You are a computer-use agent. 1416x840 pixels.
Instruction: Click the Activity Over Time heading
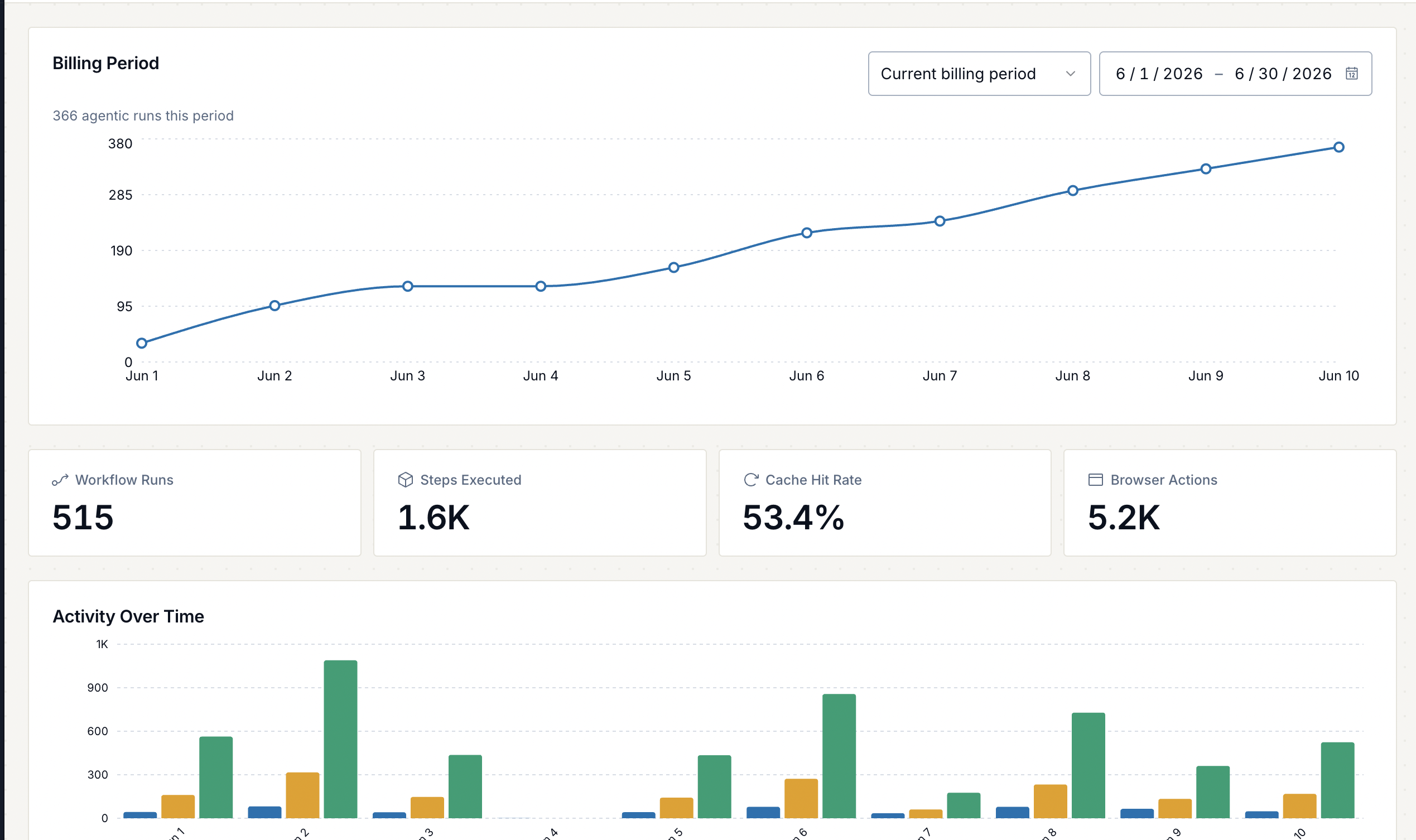pos(128,616)
